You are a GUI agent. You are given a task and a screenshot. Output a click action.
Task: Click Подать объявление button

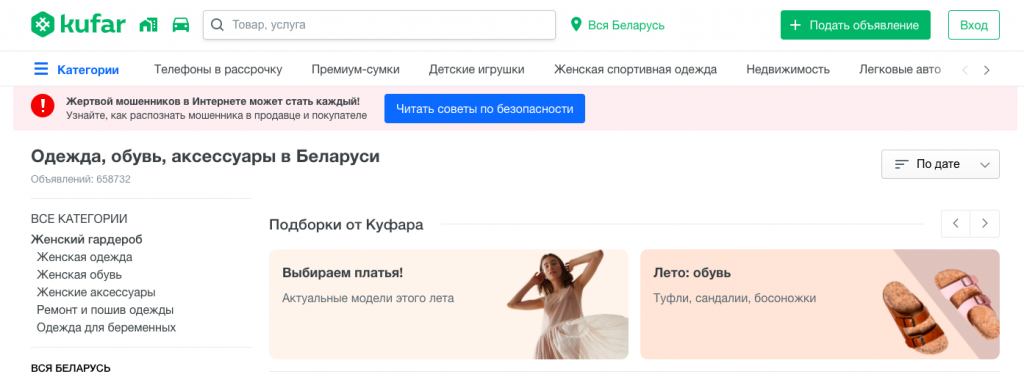click(856, 25)
